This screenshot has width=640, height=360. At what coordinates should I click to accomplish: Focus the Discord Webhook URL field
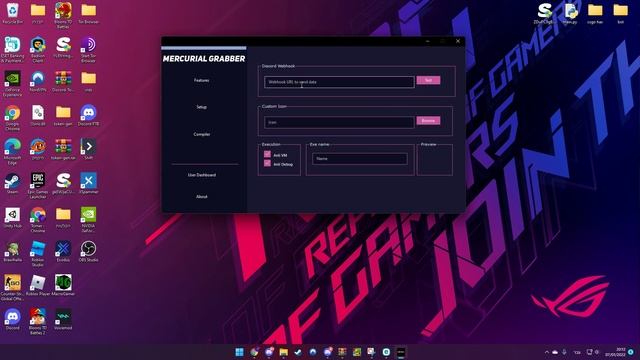(x=339, y=82)
